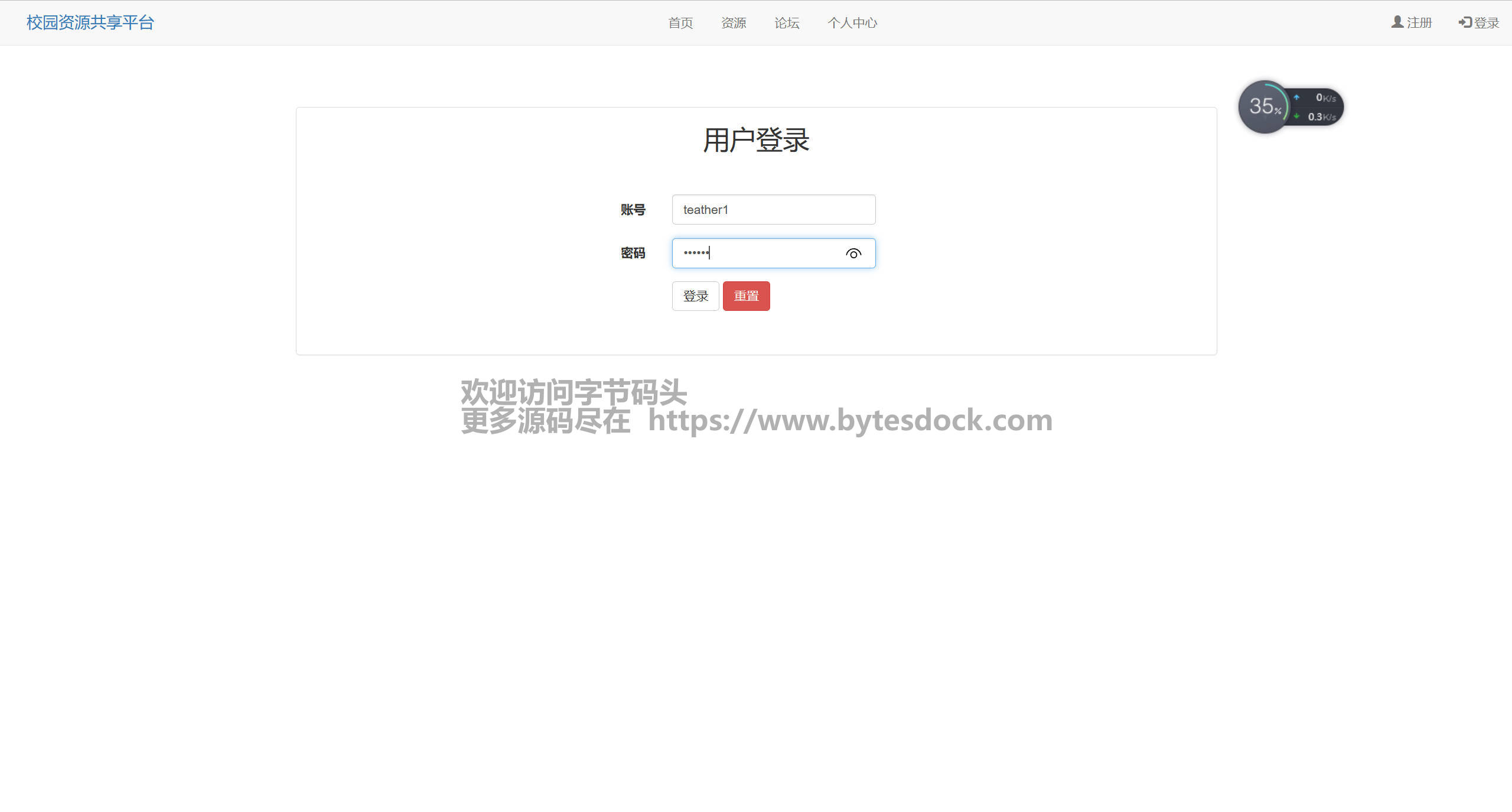This screenshot has height=812, width=1512.
Task: Click the sign-in arrow icon beside 登录
Action: coord(1465,22)
